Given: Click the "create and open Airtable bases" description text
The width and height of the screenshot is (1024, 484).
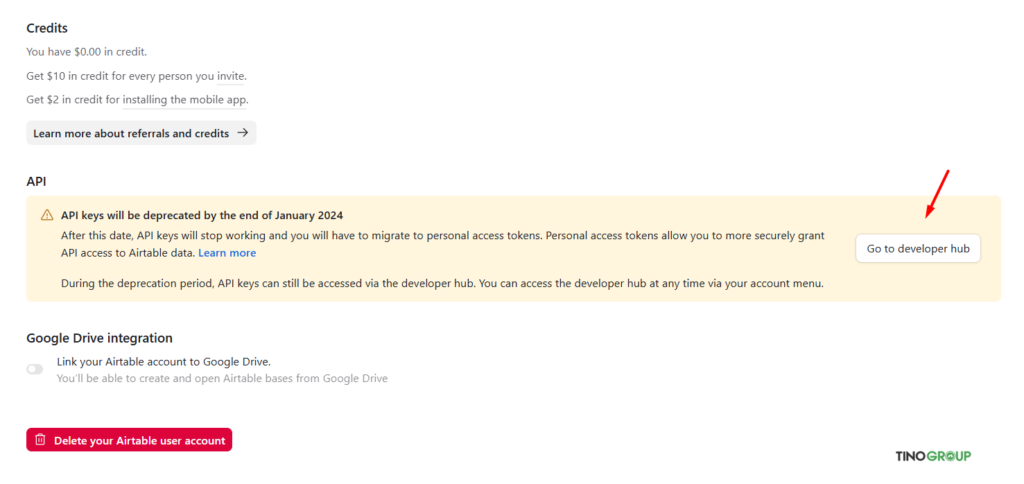Looking at the screenshot, I should [x=222, y=378].
